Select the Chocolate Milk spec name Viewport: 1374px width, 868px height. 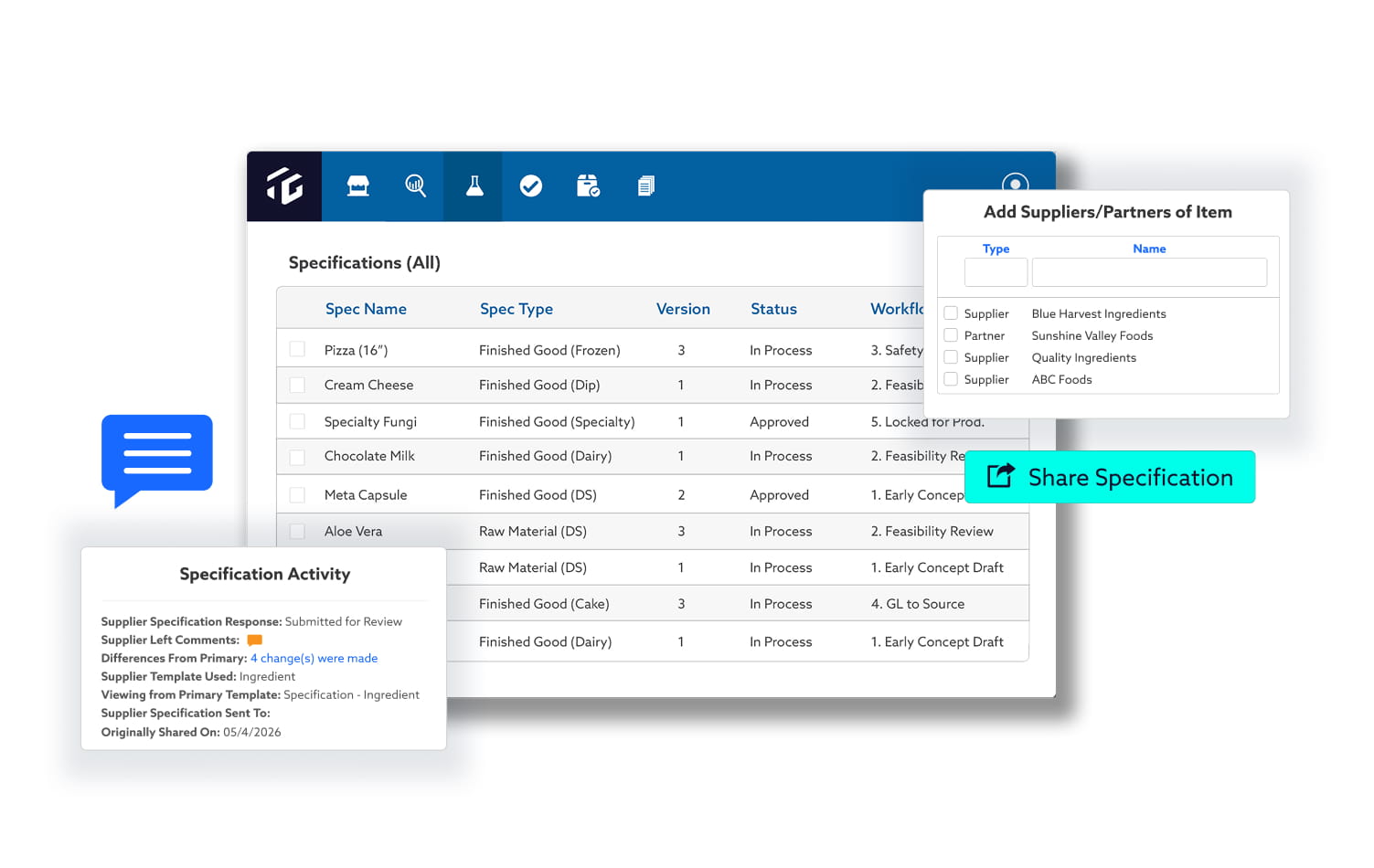click(369, 456)
